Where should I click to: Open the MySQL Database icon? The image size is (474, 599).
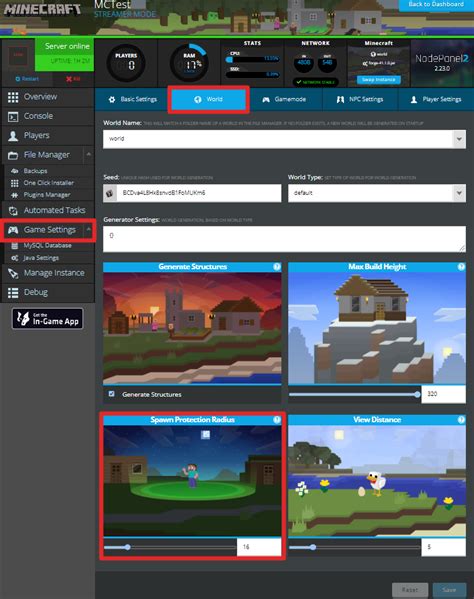15,246
